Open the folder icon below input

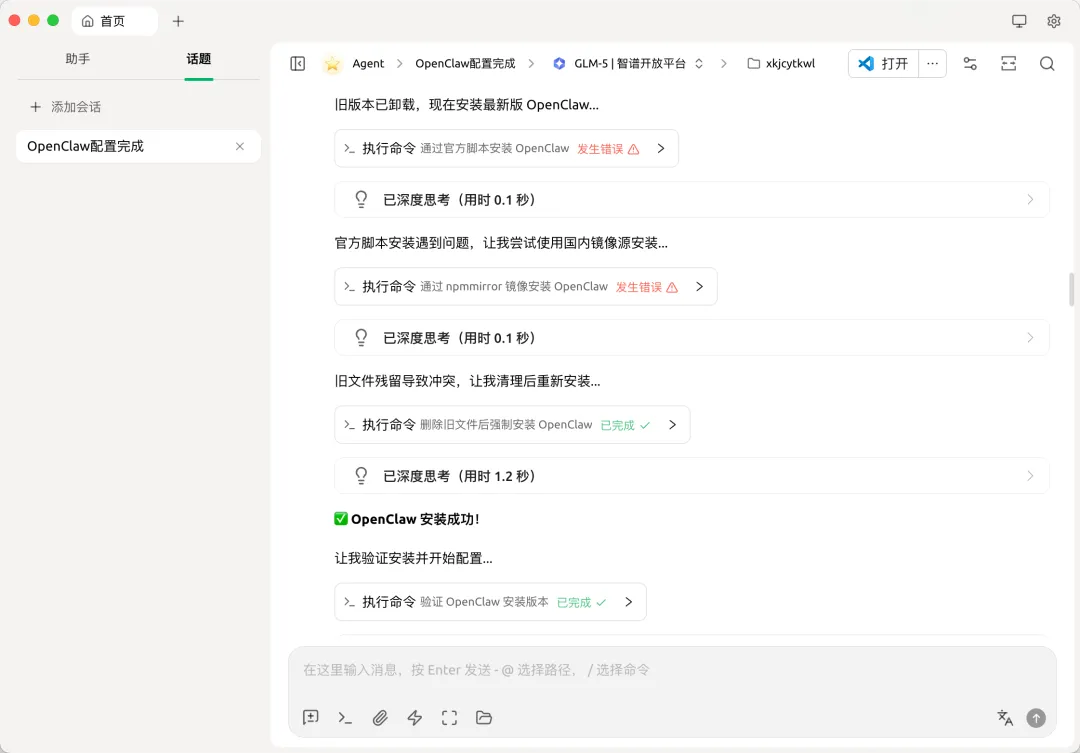click(x=484, y=718)
